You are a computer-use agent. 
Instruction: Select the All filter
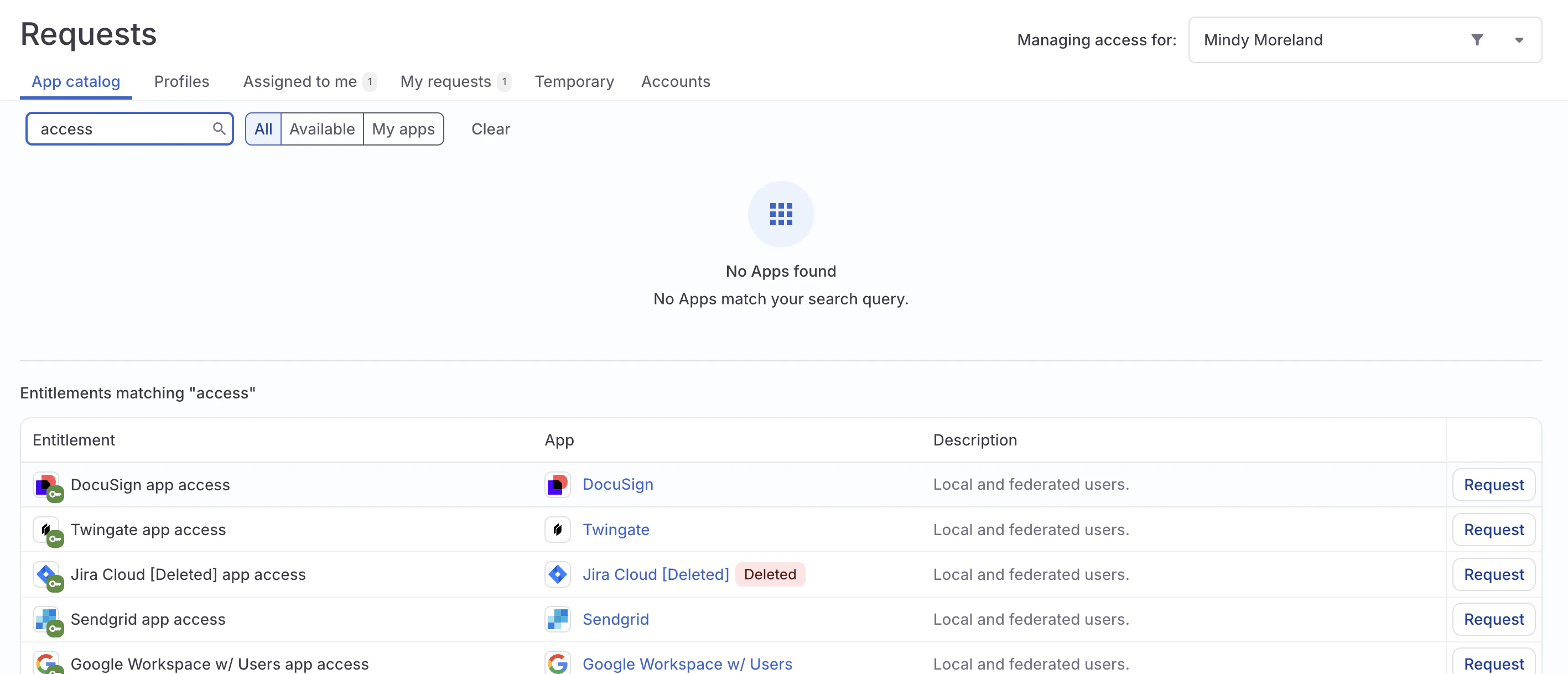tap(263, 128)
